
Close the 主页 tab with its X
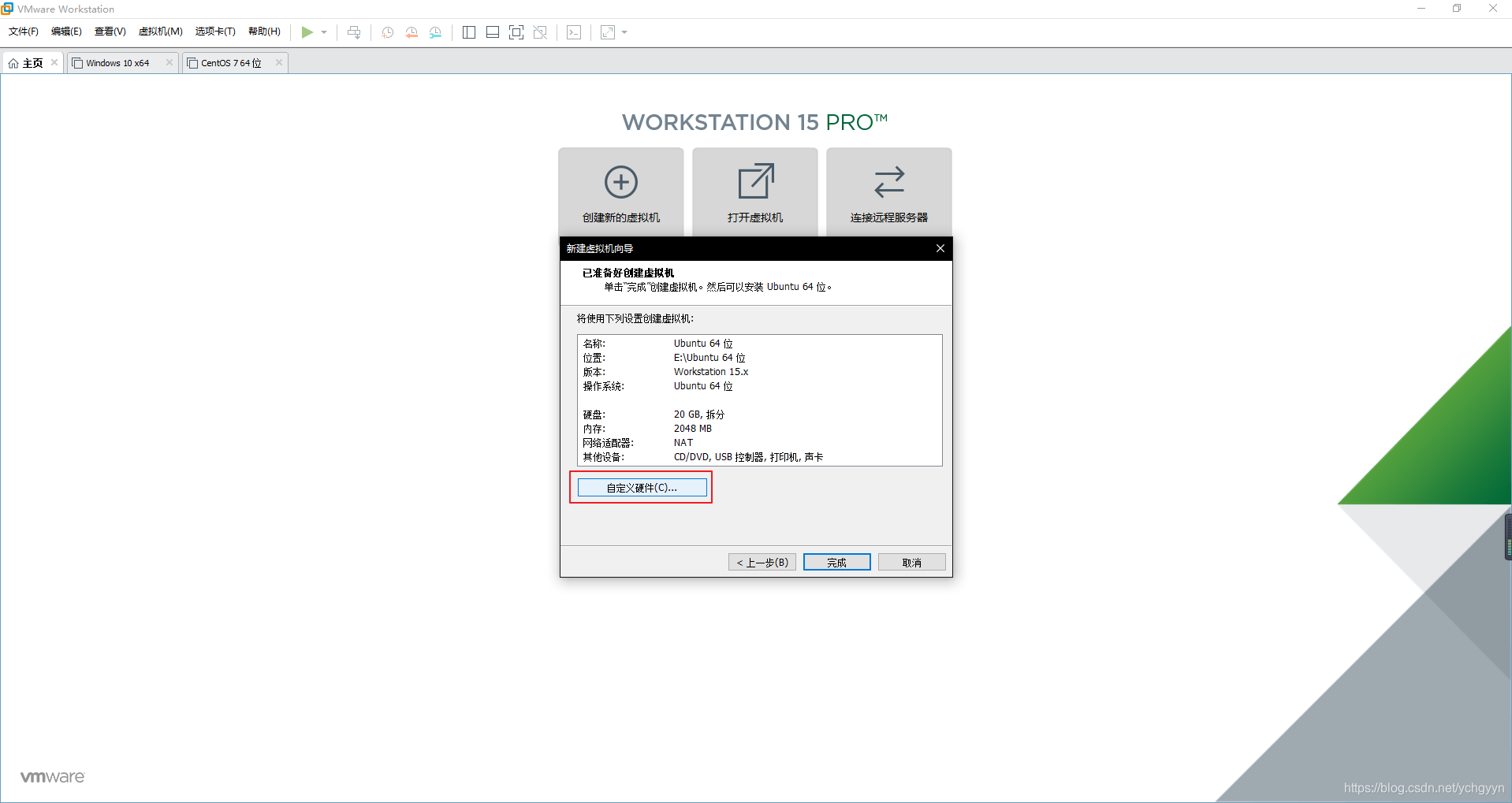pos(54,62)
